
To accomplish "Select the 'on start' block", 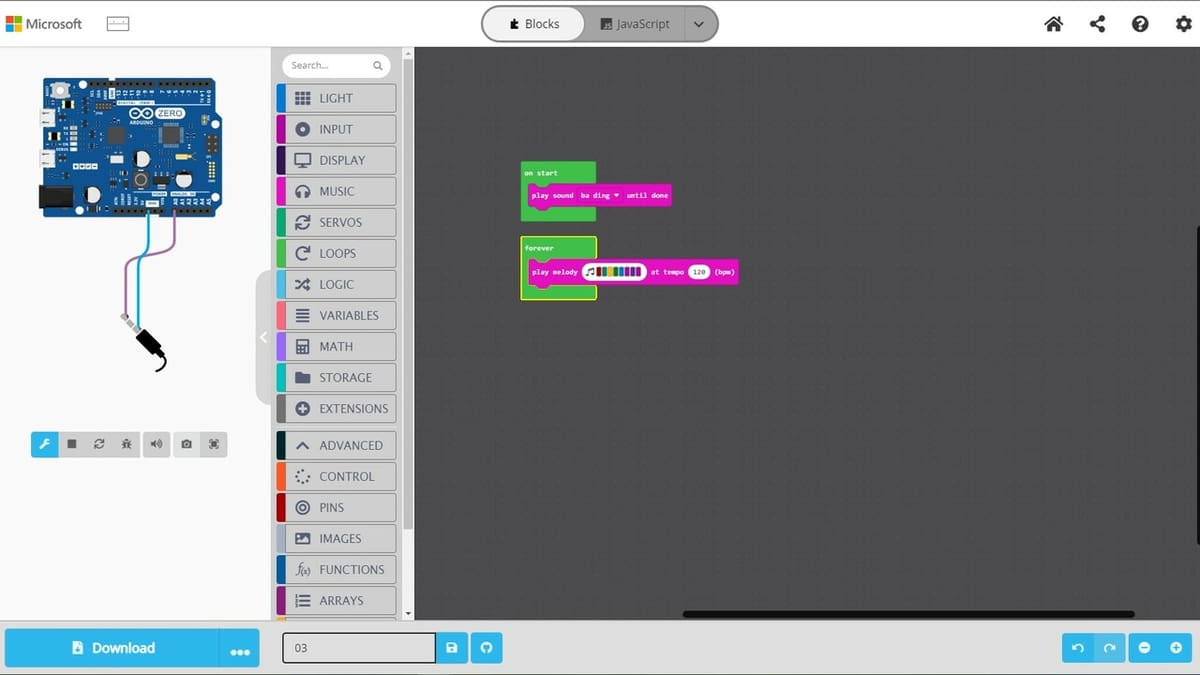I will [x=541, y=173].
